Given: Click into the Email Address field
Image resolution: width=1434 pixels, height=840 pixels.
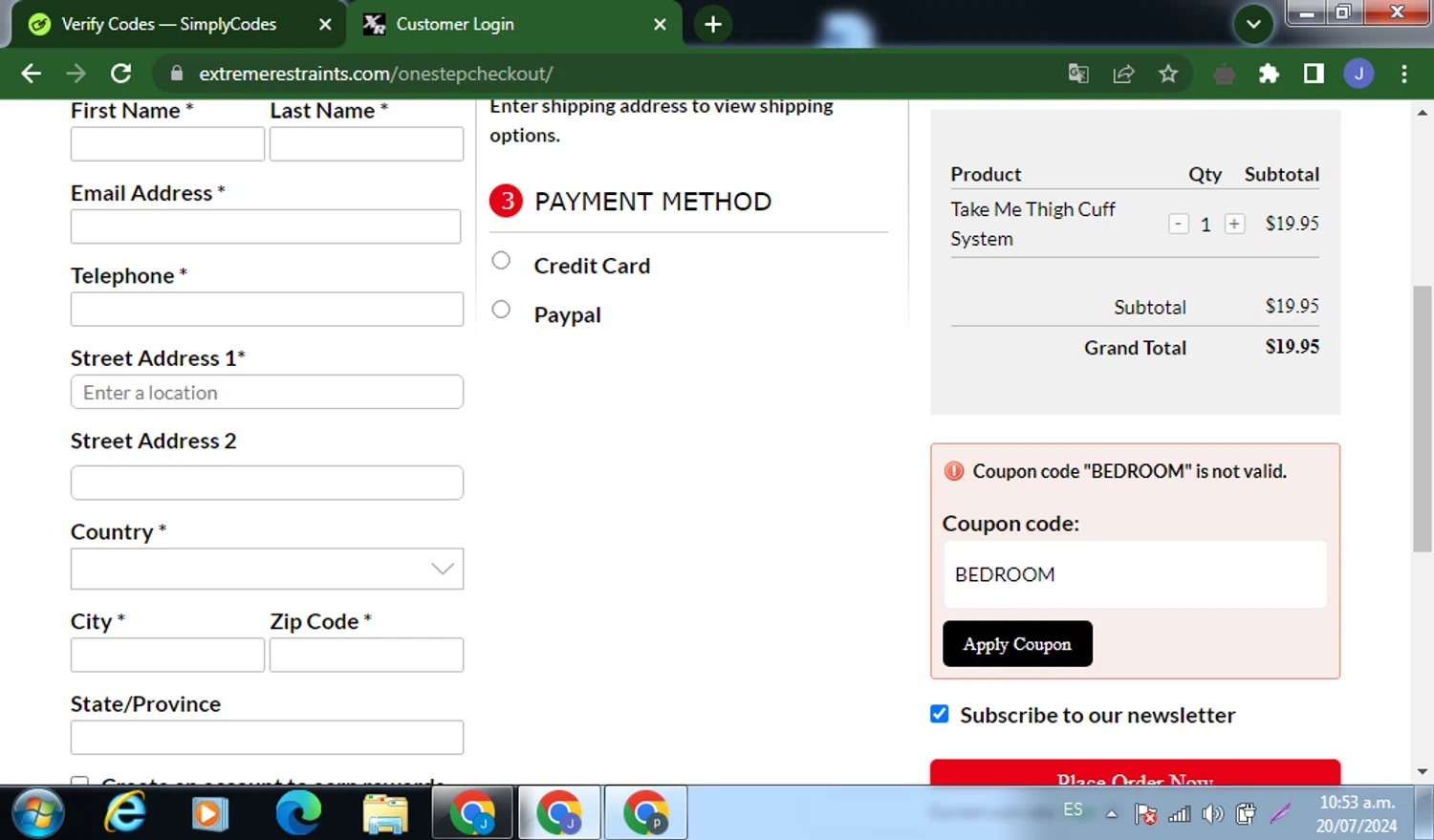Looking at the screenshot, I should (x=266, y=226).
